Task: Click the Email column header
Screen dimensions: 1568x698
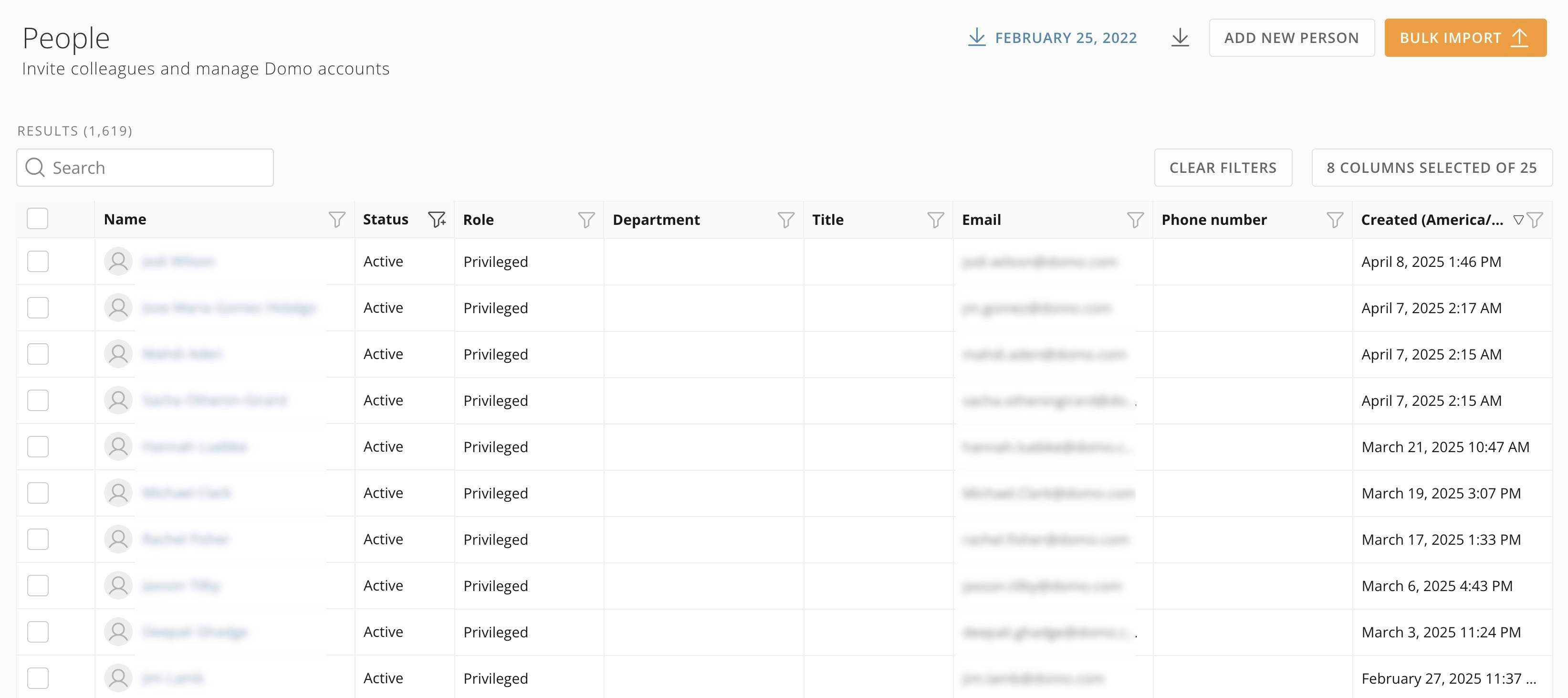Action: 981,220
